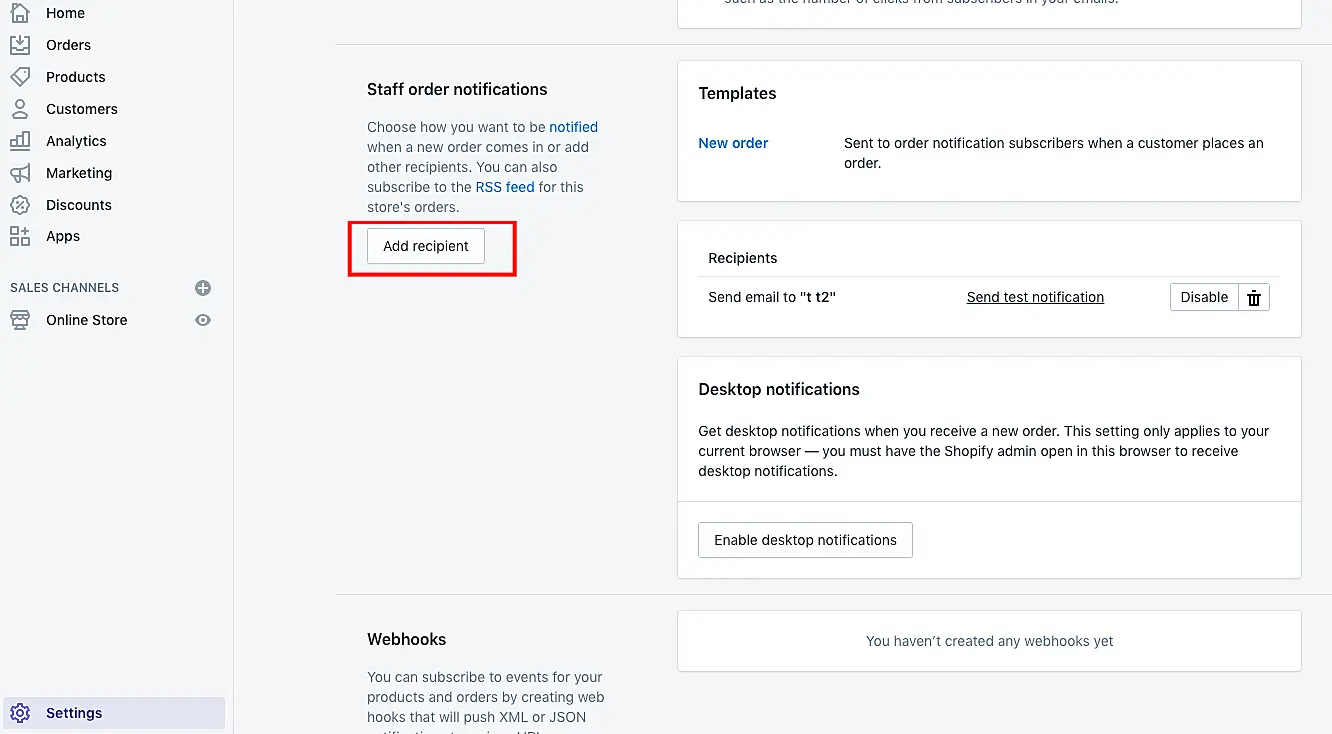This screenshot has width=1332, height=734.
Task: Click the Discounts badge icon
Action: (x=20, y=205)
